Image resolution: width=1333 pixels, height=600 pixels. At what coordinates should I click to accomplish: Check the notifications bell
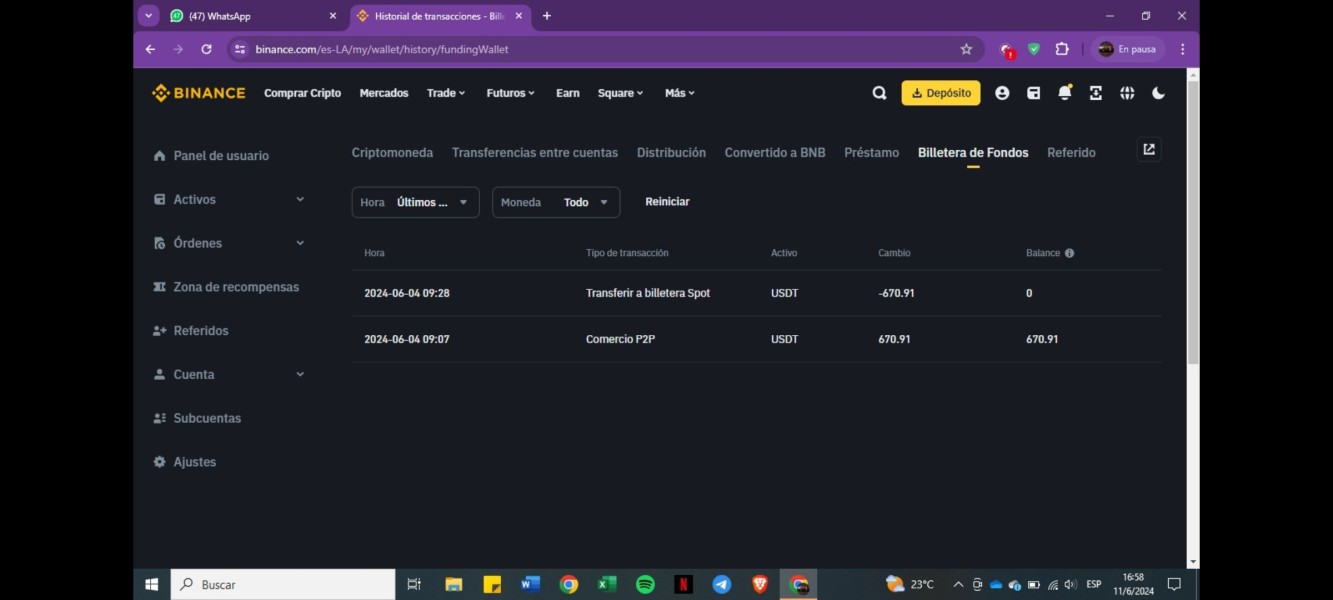point(1064,93)
